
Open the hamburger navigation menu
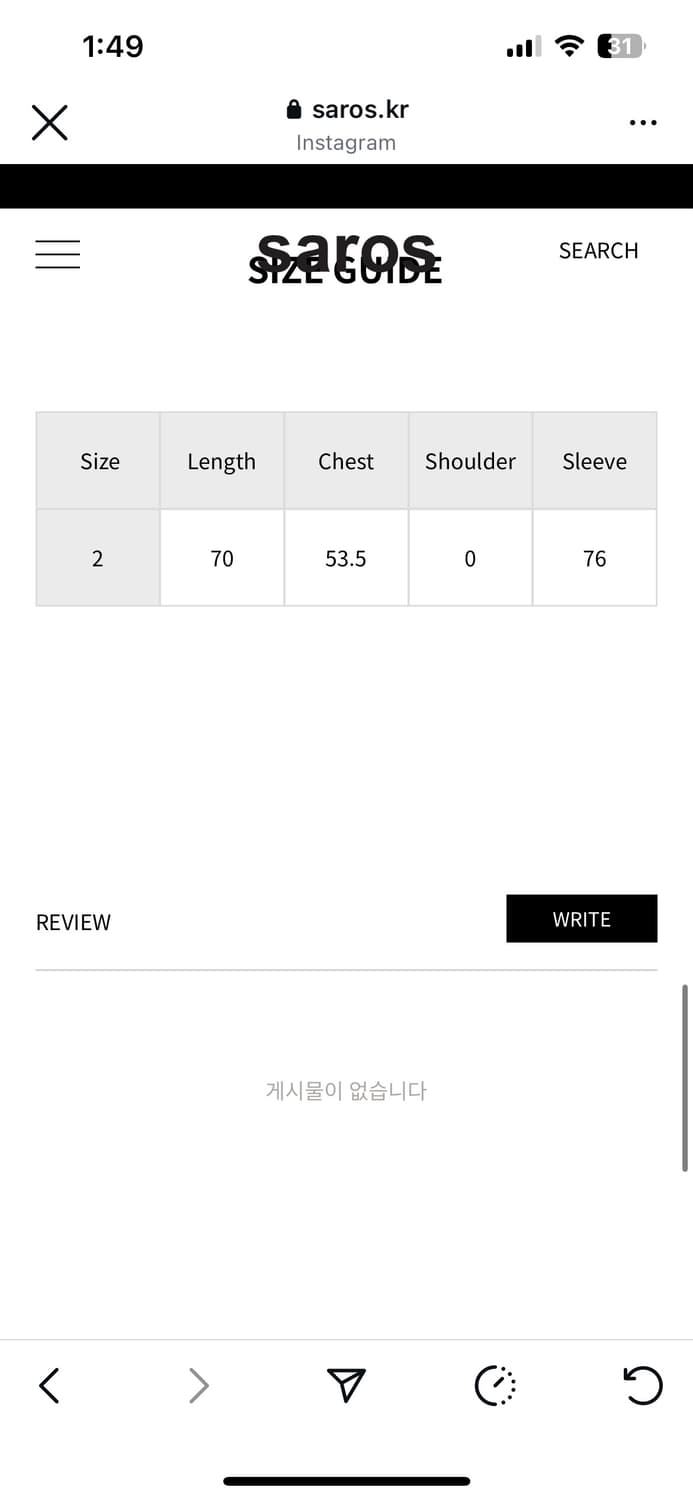click(x=58, y=254)
